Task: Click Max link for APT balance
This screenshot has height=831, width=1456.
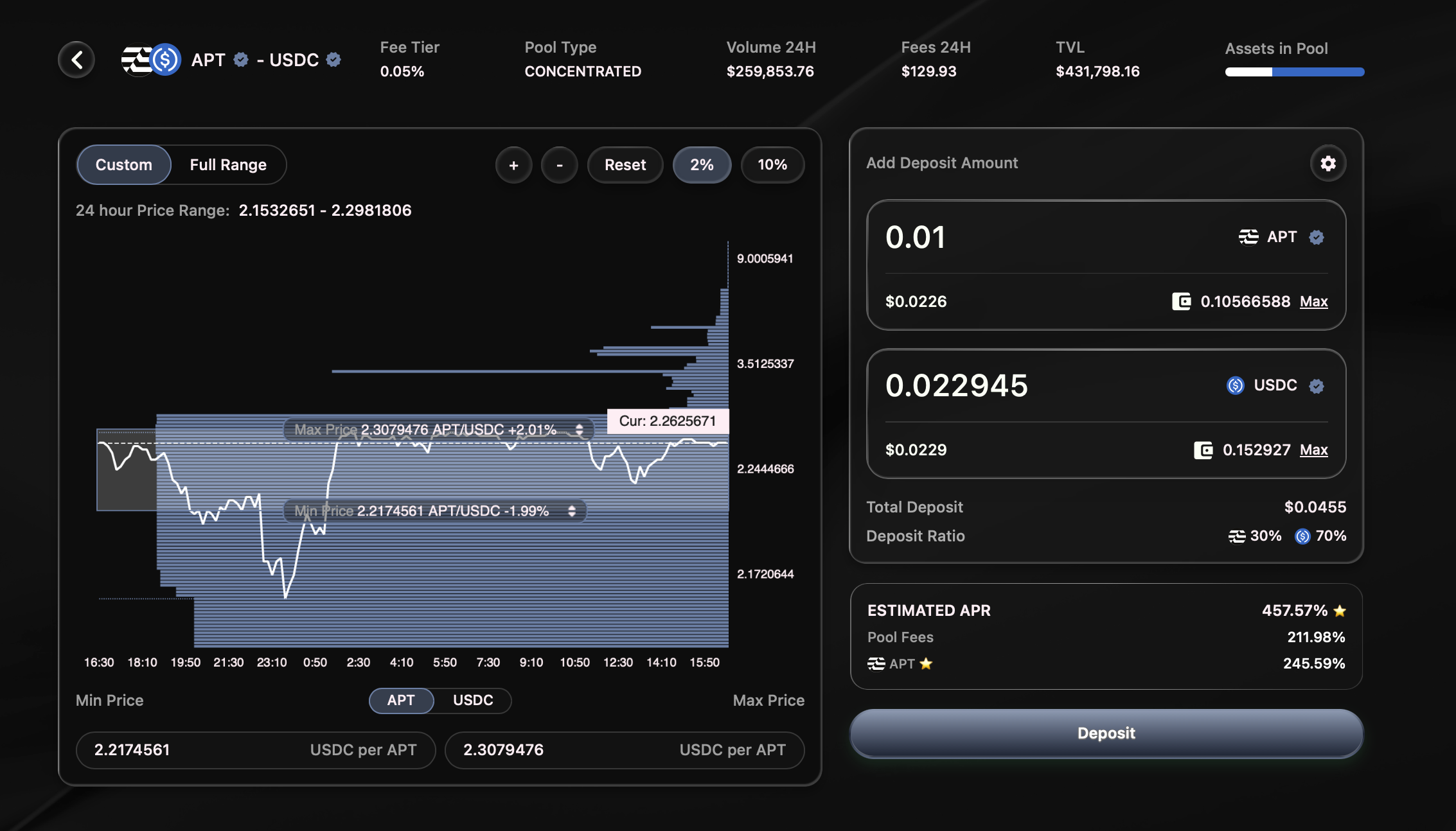Action: coord(1313,301)
